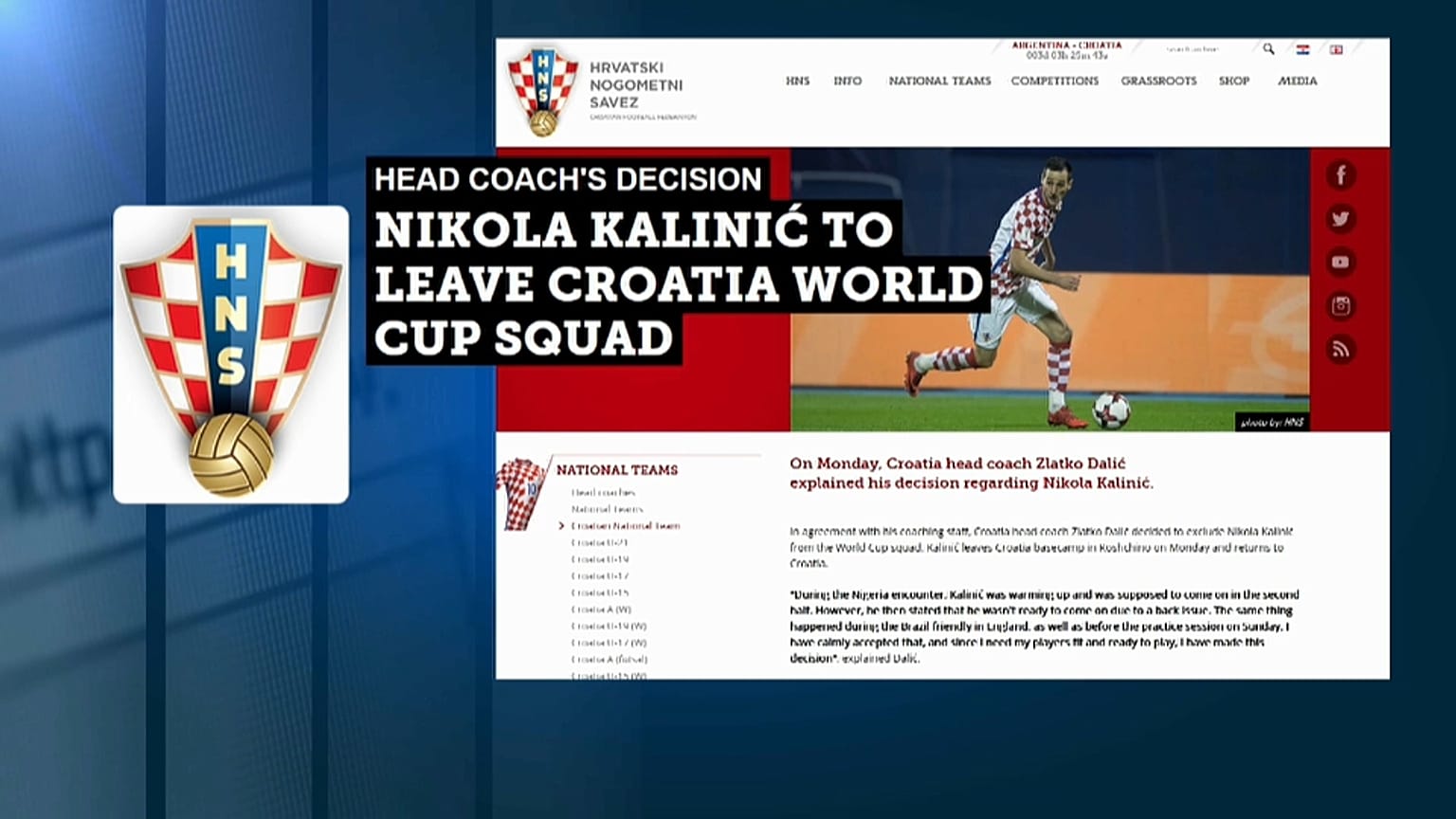This screenshot has height=819, width=1456.
Task: Click the checkered jersey icon beside National Teams
Action: point(521,493)
